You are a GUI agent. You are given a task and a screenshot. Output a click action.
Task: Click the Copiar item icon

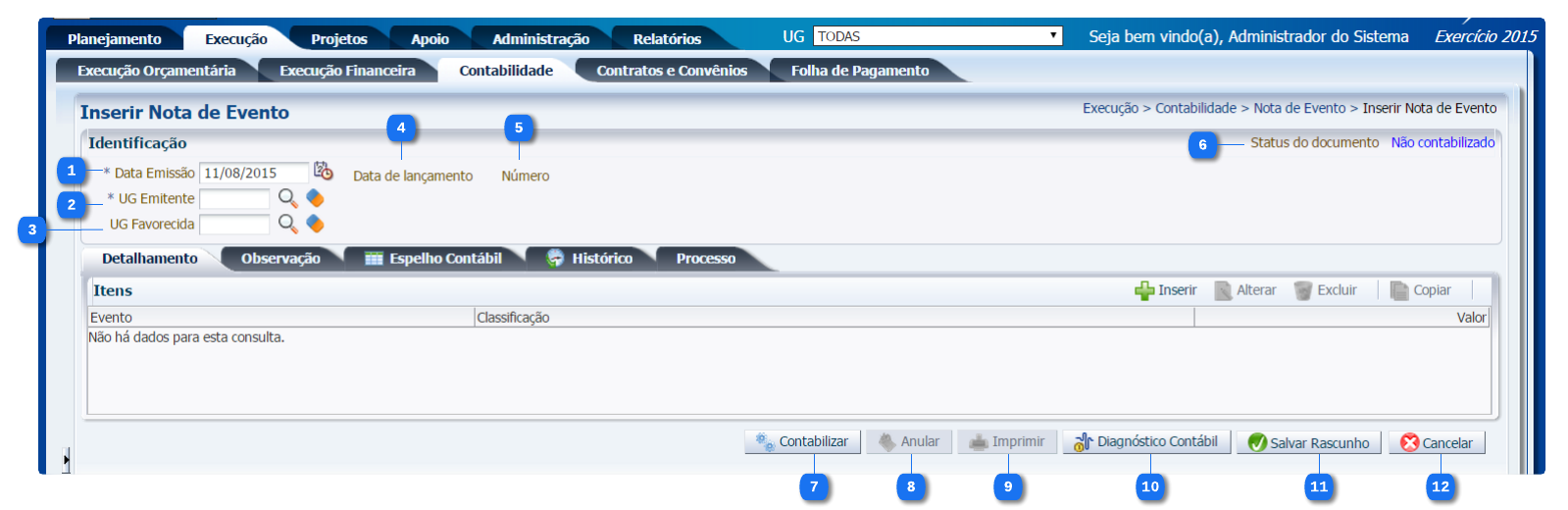pos(1399,290)
